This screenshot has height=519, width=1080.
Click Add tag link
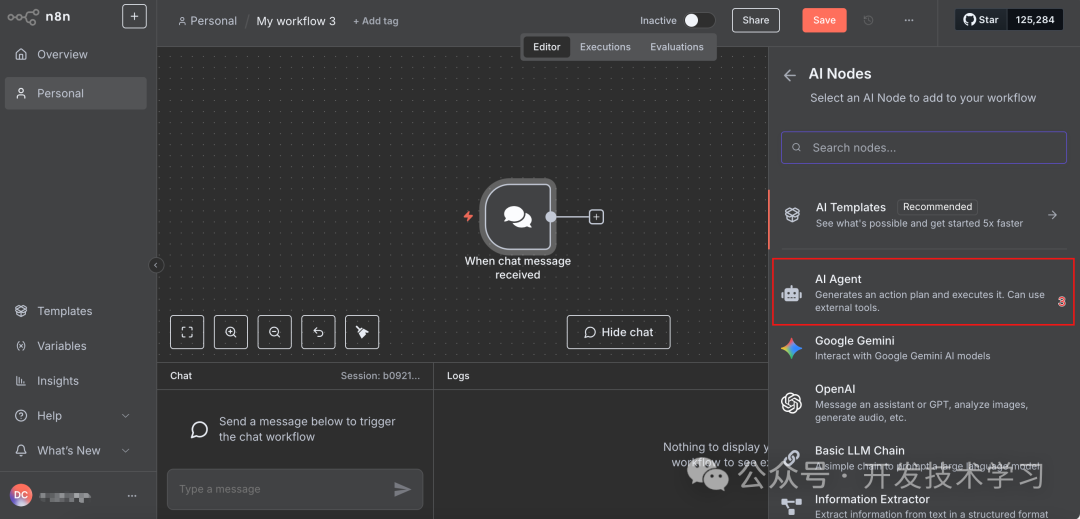tap(376, 21)
